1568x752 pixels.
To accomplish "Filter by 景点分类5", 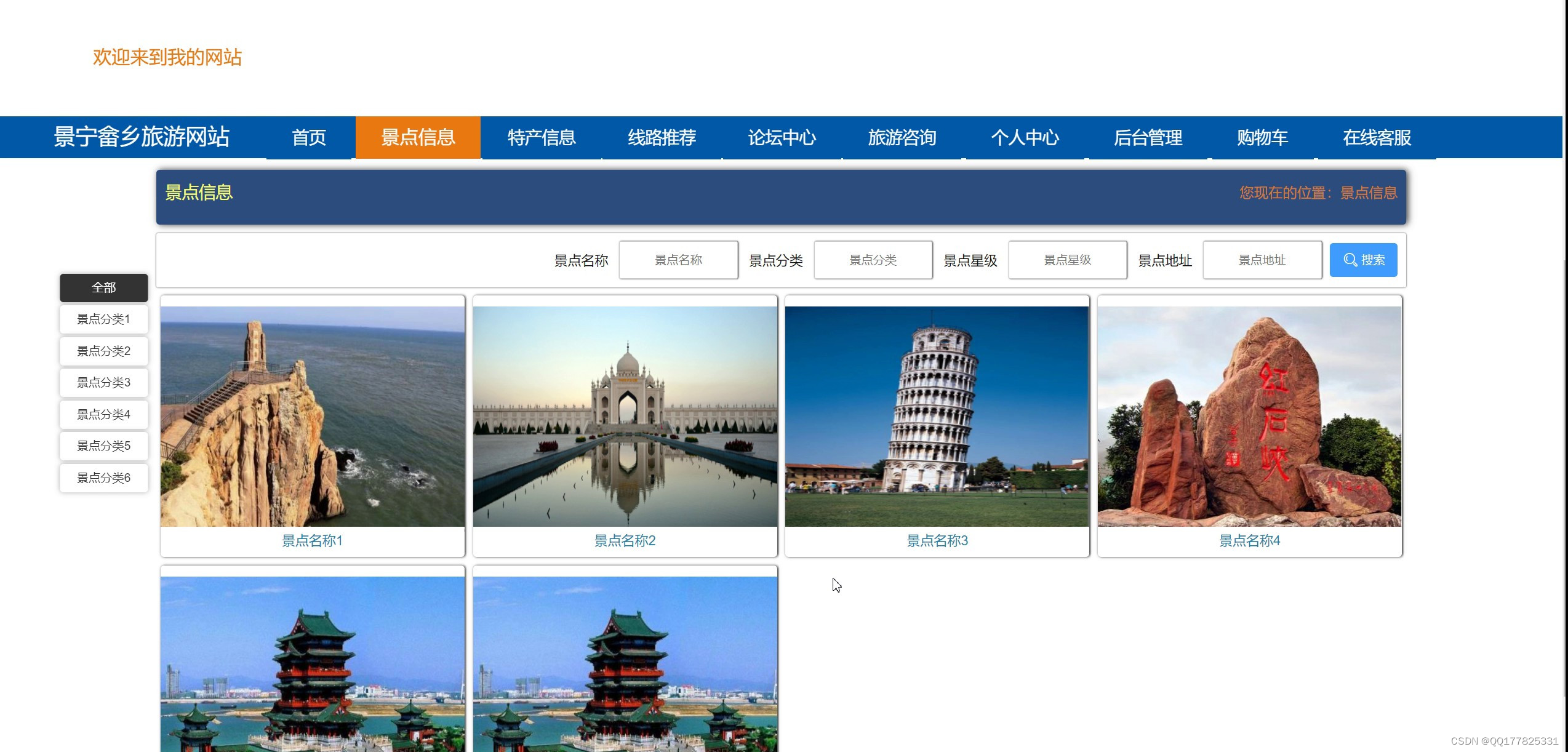I will [104, 446].
